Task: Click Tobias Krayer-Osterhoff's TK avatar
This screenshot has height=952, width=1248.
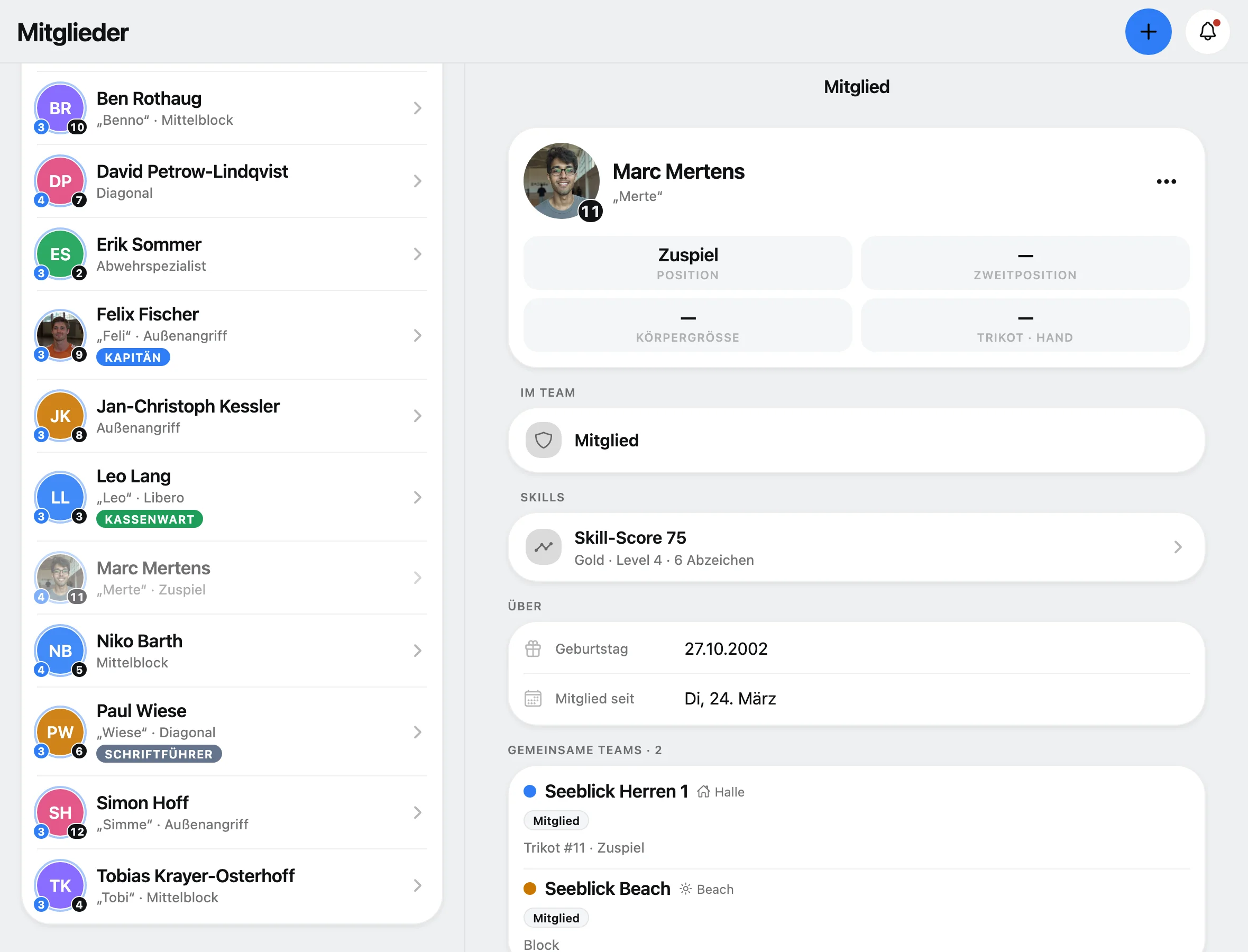Action: click(x=60, y=885)
